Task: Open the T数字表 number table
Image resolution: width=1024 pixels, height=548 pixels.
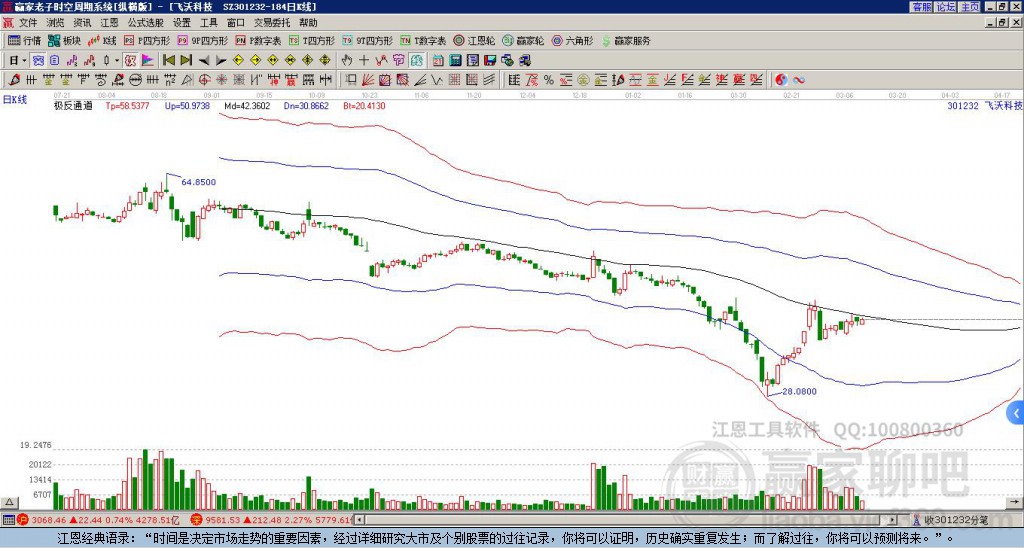Action: tap(423, 40)
